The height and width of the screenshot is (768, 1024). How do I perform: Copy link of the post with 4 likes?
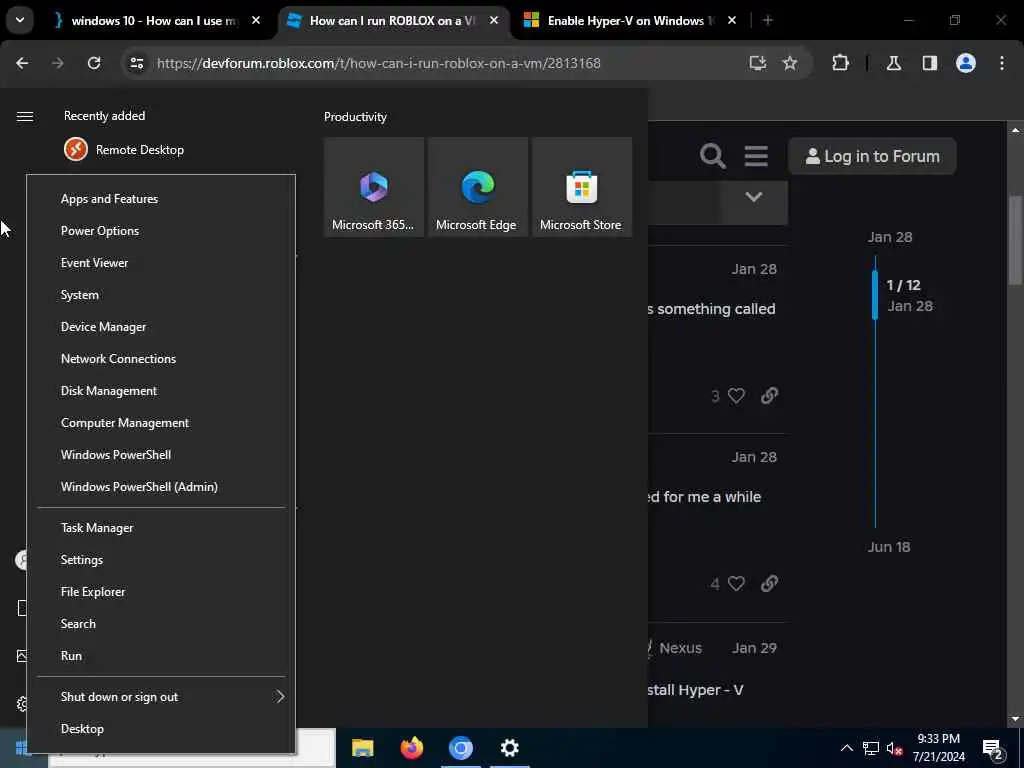(x=769, y=584)
